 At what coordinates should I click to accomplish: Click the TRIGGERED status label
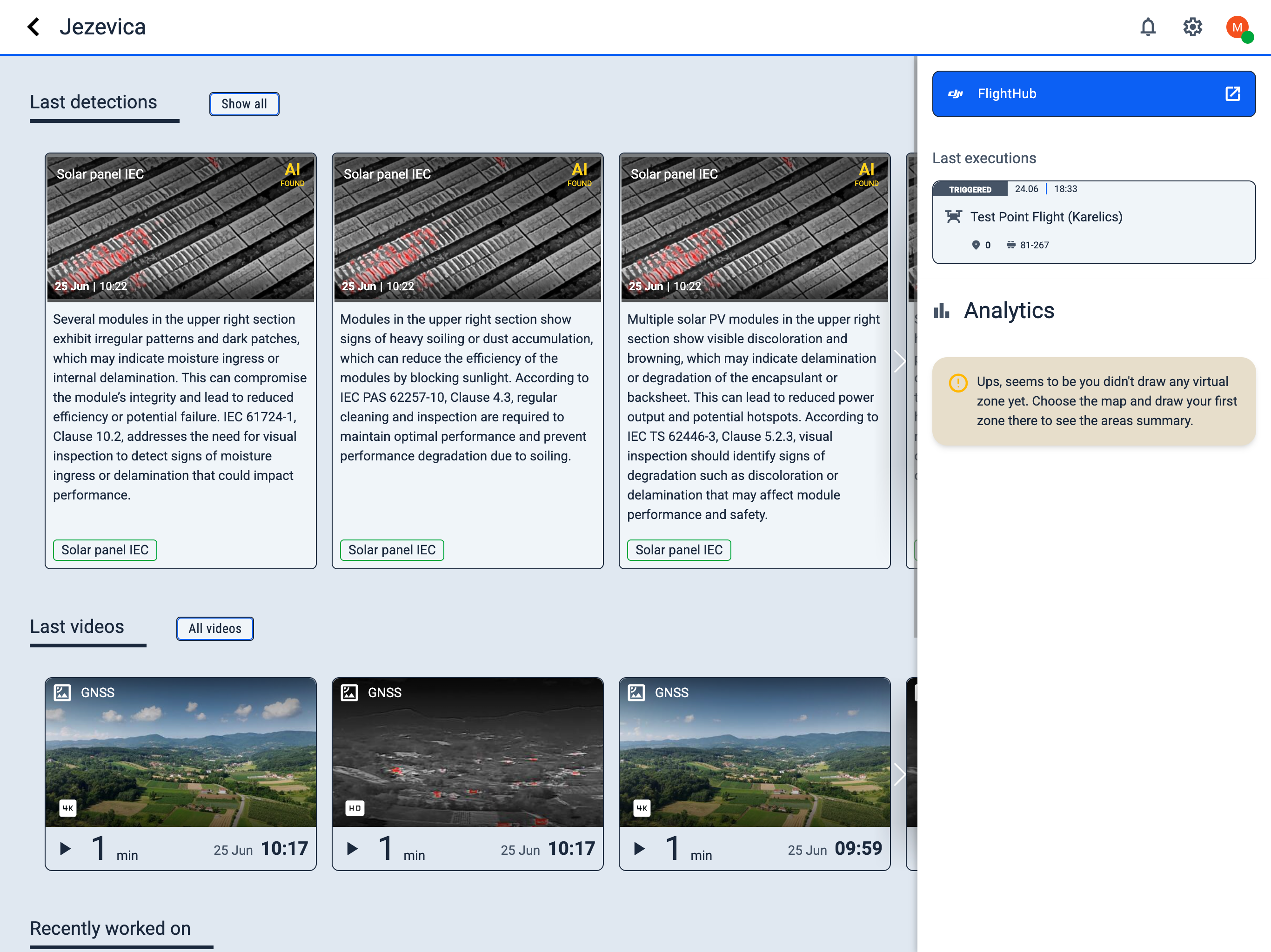(x=970, y=189)
